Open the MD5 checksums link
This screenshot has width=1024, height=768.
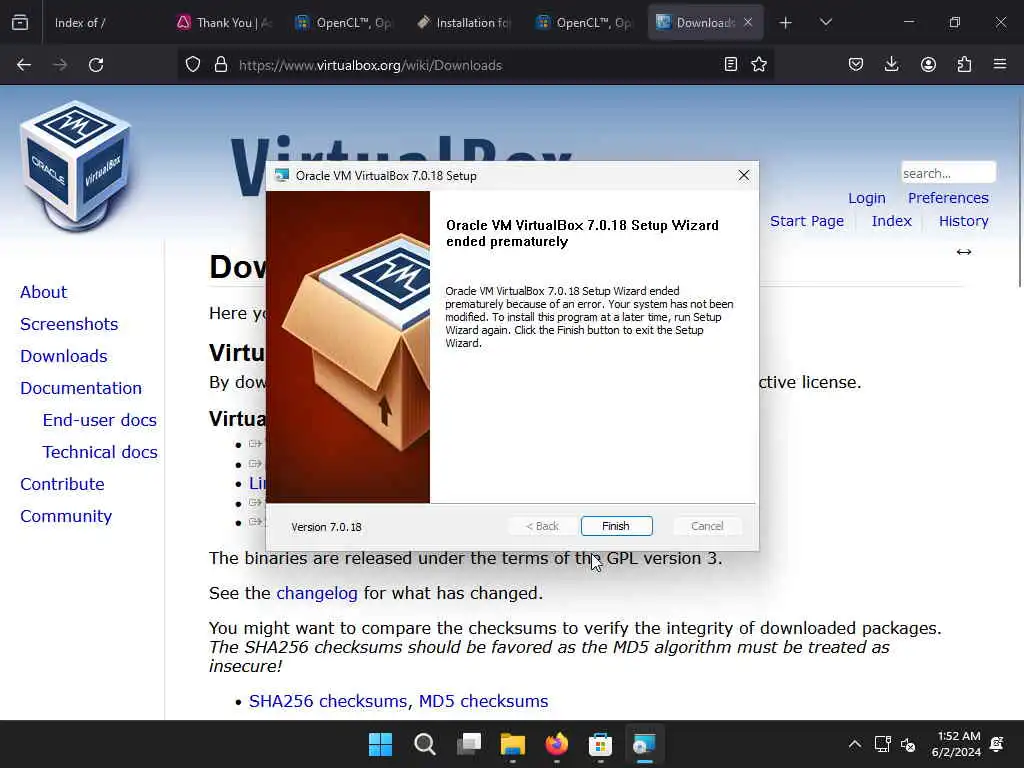click(x=483, y=701)
